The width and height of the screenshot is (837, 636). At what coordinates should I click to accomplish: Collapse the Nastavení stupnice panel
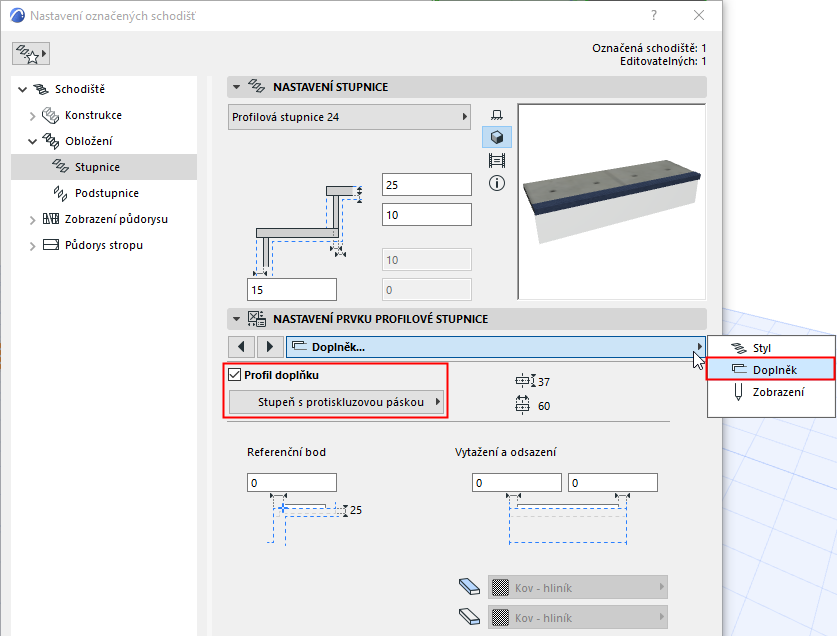(236, 87)
